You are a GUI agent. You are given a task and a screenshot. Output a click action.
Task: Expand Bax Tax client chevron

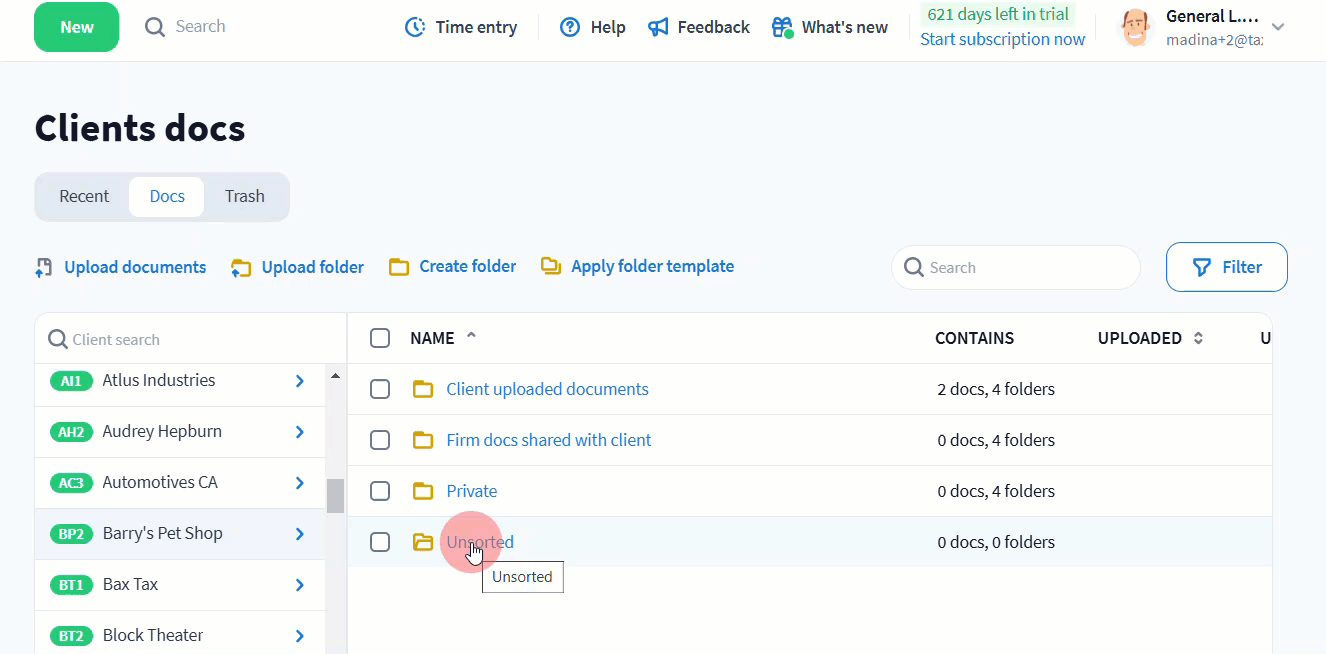coord(299,584)
